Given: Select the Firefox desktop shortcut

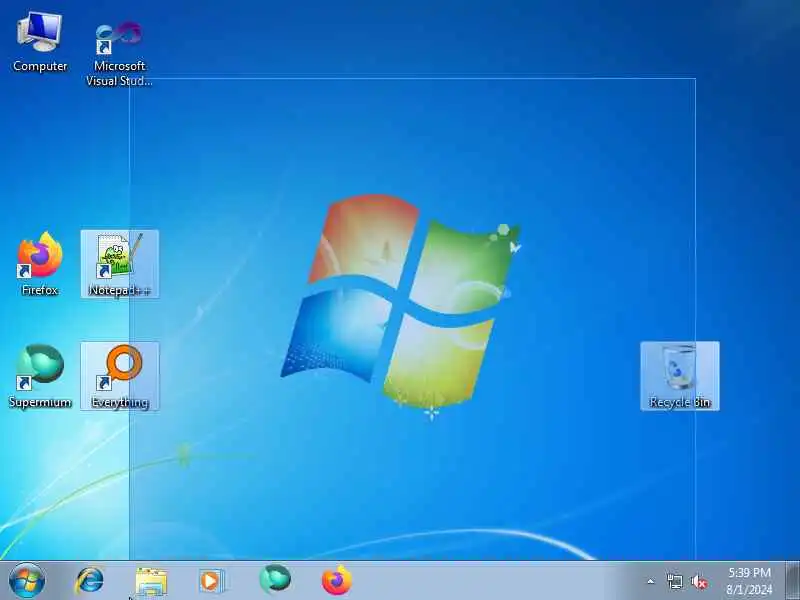Looking at the screenshot, I should (40, 264).
